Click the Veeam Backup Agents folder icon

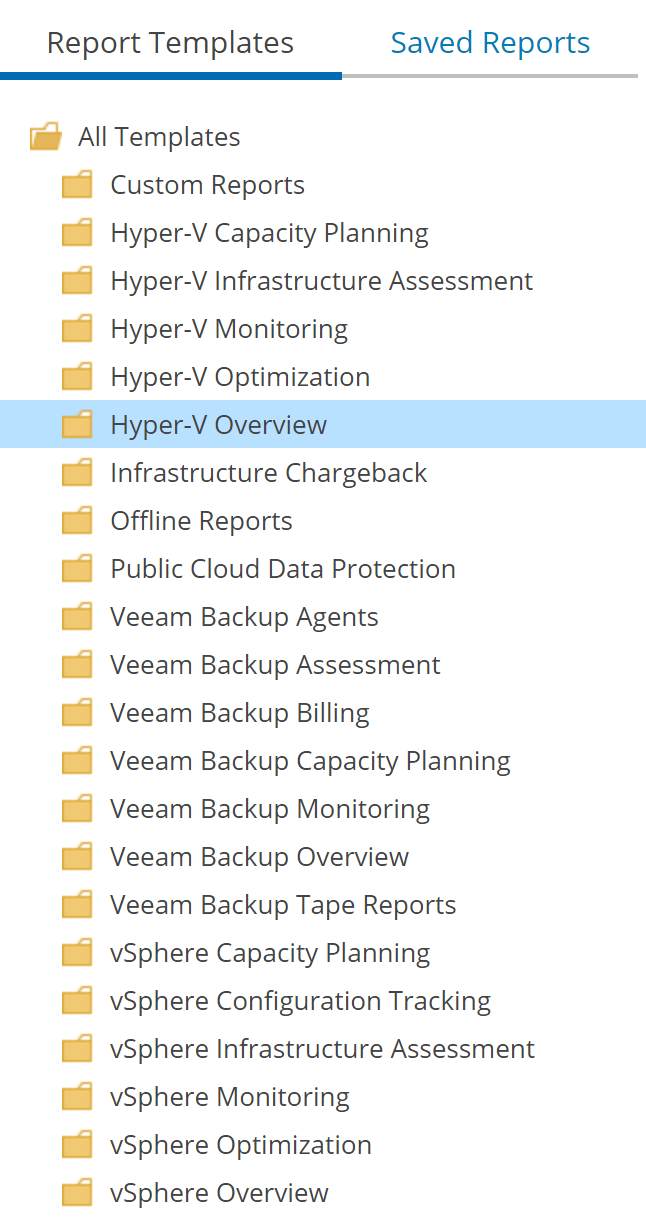click(x=77, y=616)
